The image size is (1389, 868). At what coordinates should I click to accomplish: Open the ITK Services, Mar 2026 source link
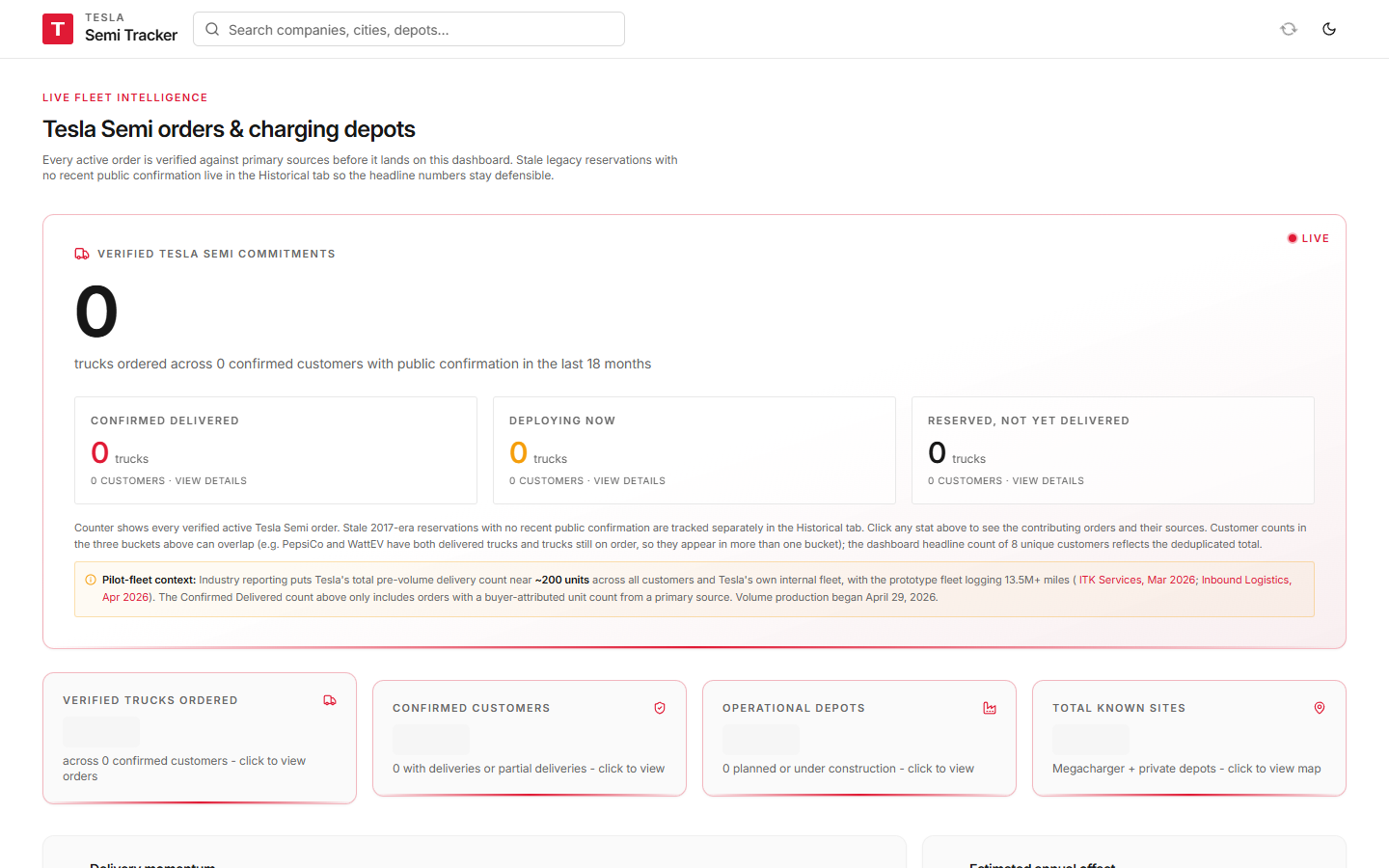1137,580
